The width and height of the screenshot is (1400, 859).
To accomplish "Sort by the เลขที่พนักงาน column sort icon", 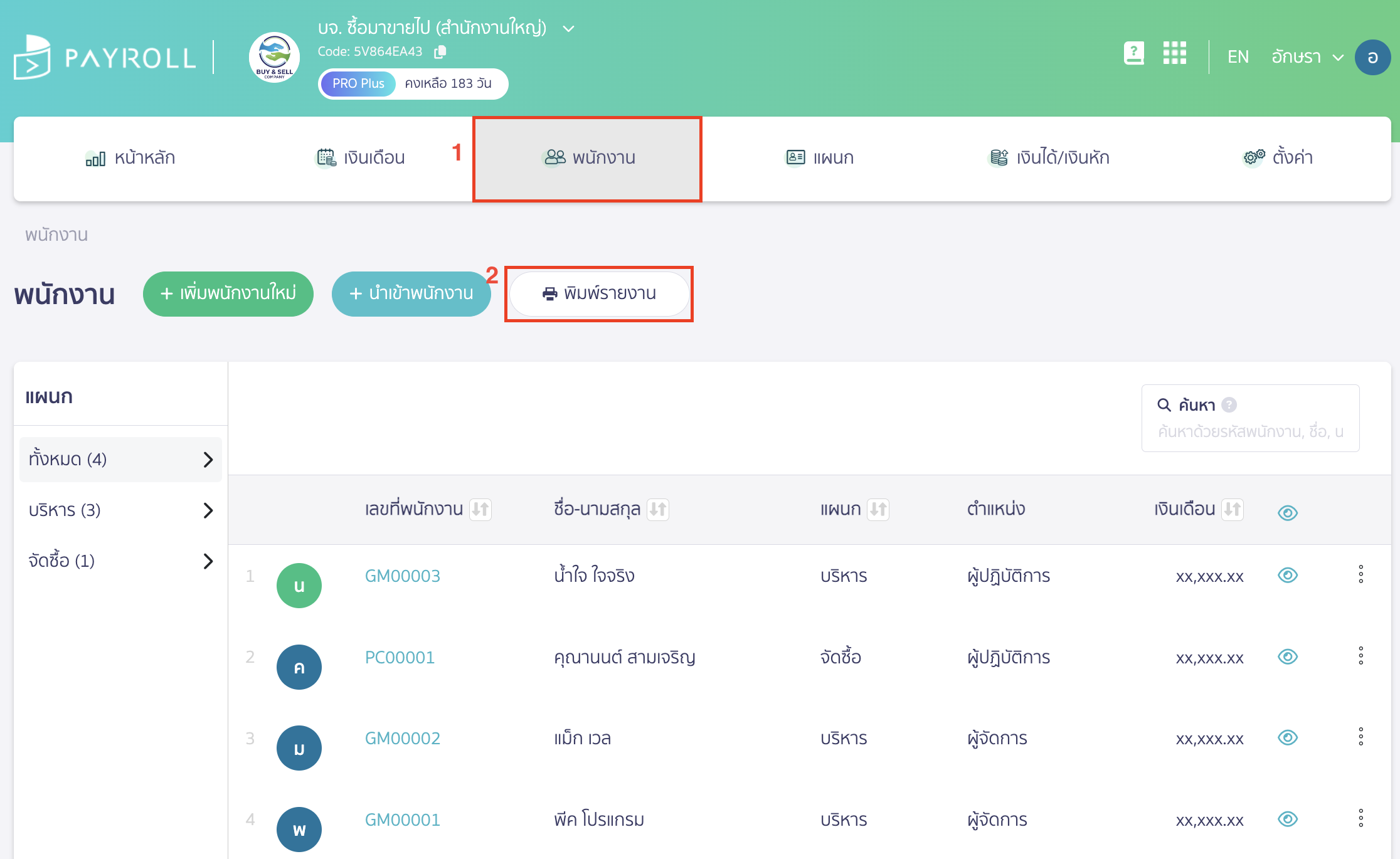I will click(480, 509).
